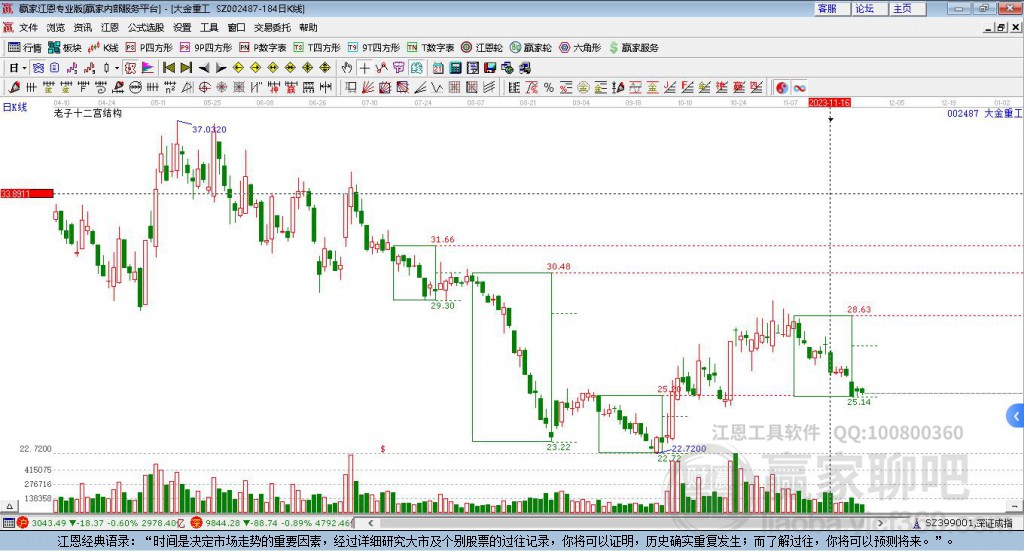This screenshot has height=551, width=1024.
Task: Switch to the K线 chart view
Action: click(x=103, y=48)
